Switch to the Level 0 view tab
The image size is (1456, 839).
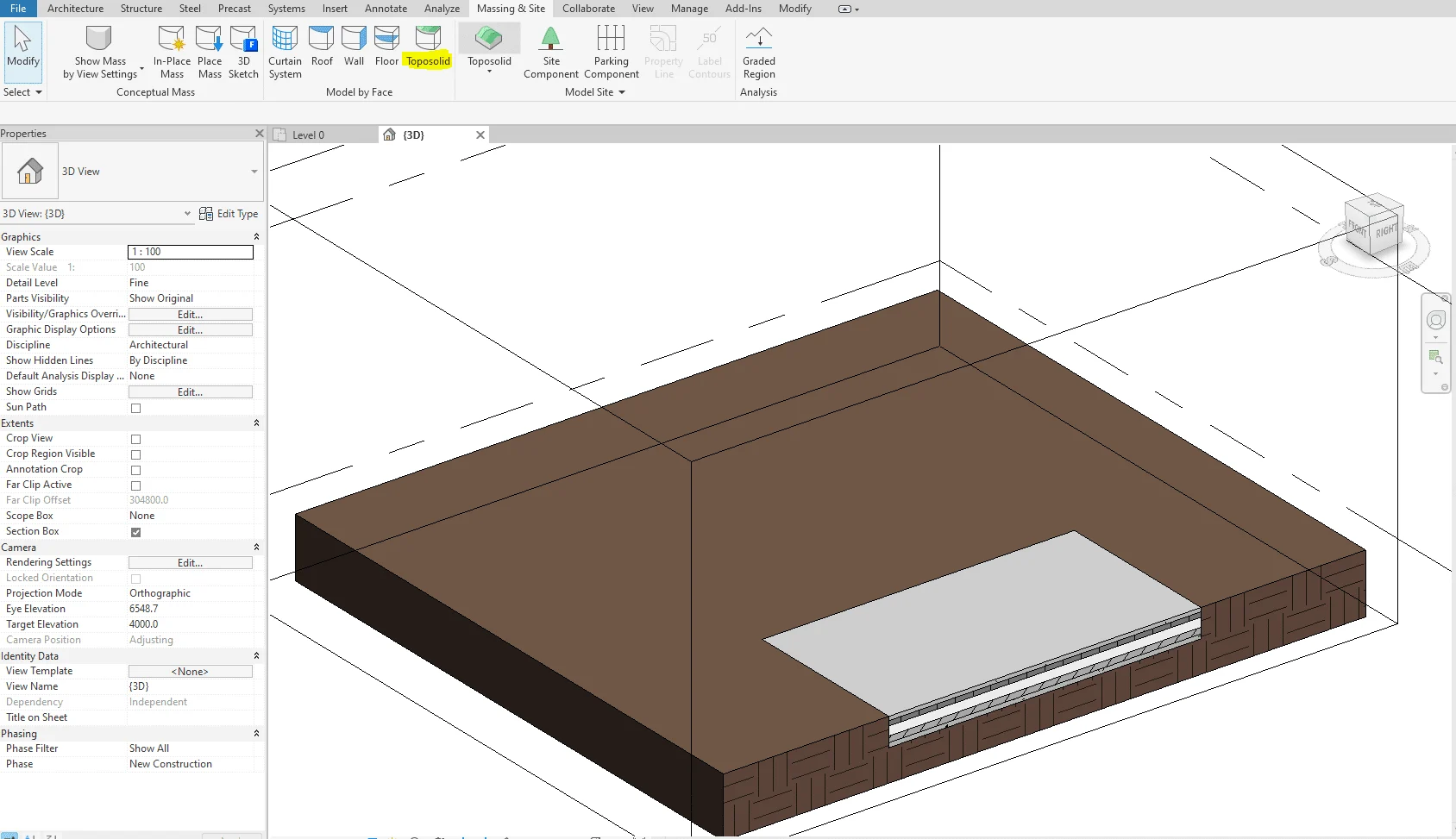tap(308, 135)
